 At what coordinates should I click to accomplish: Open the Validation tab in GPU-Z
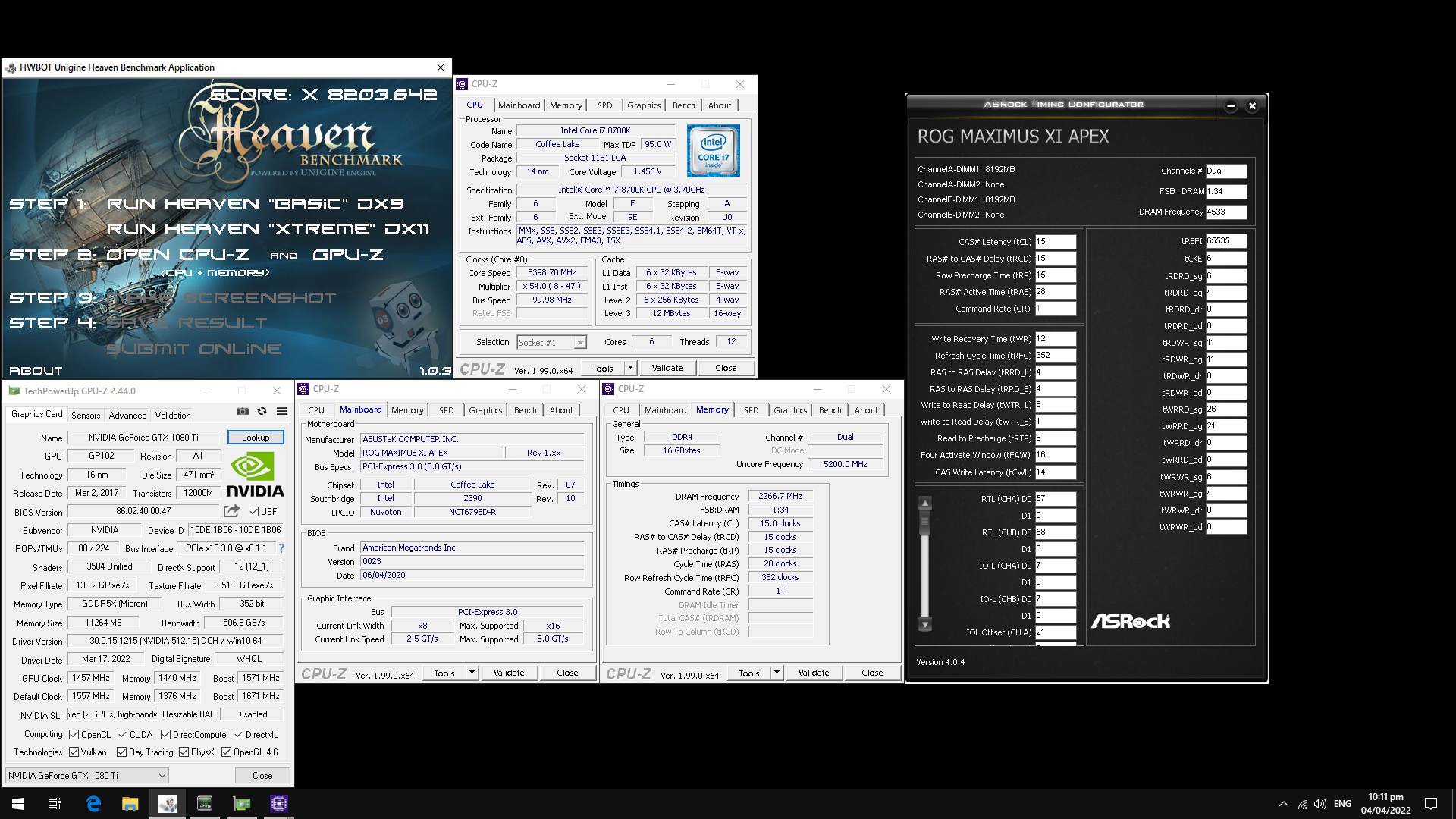tap(173, 416)
